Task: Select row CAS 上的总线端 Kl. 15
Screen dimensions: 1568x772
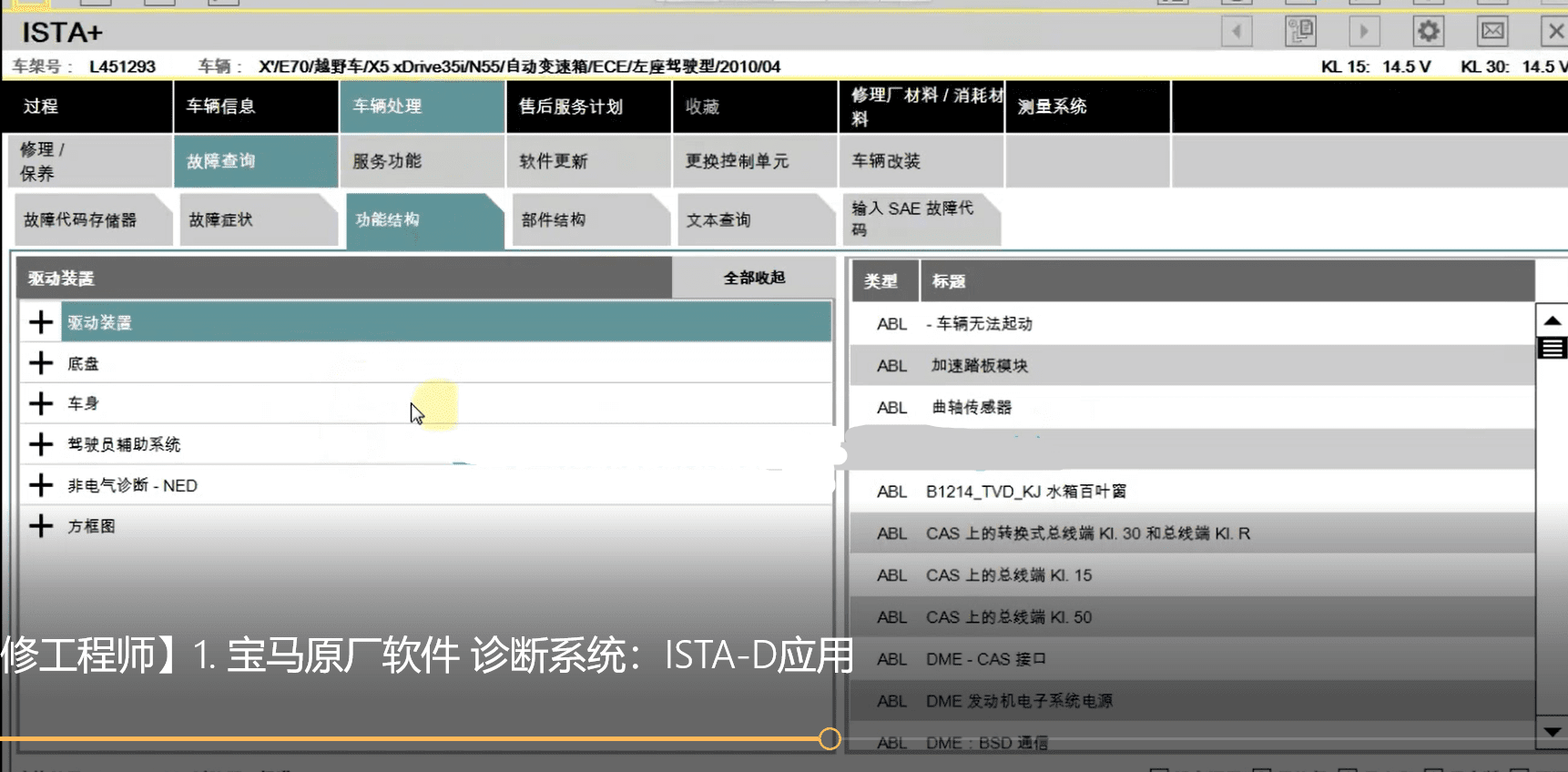Action: point(1192,574)
